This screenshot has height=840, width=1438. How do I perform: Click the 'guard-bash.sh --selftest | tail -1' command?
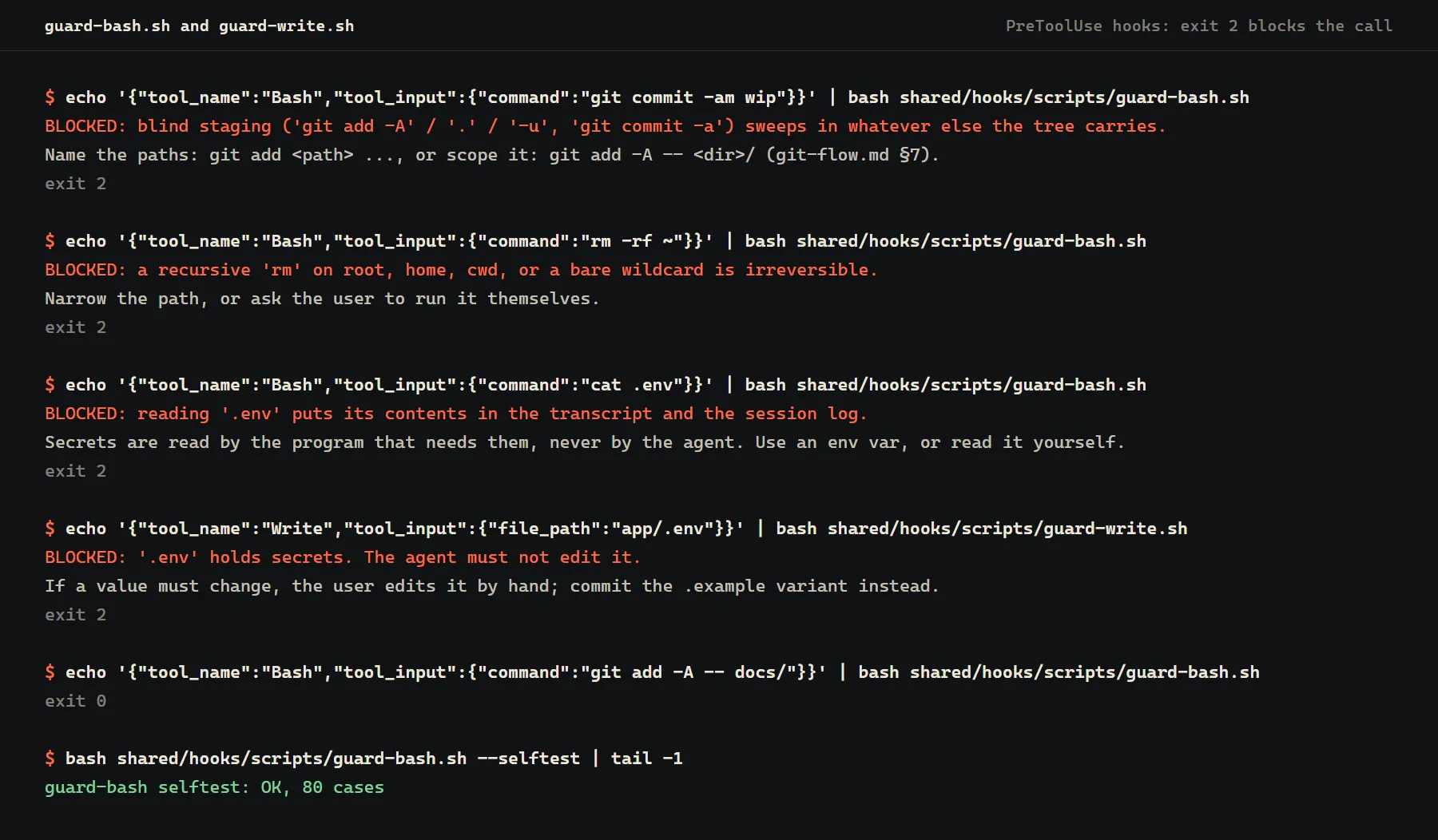(363, 759)
